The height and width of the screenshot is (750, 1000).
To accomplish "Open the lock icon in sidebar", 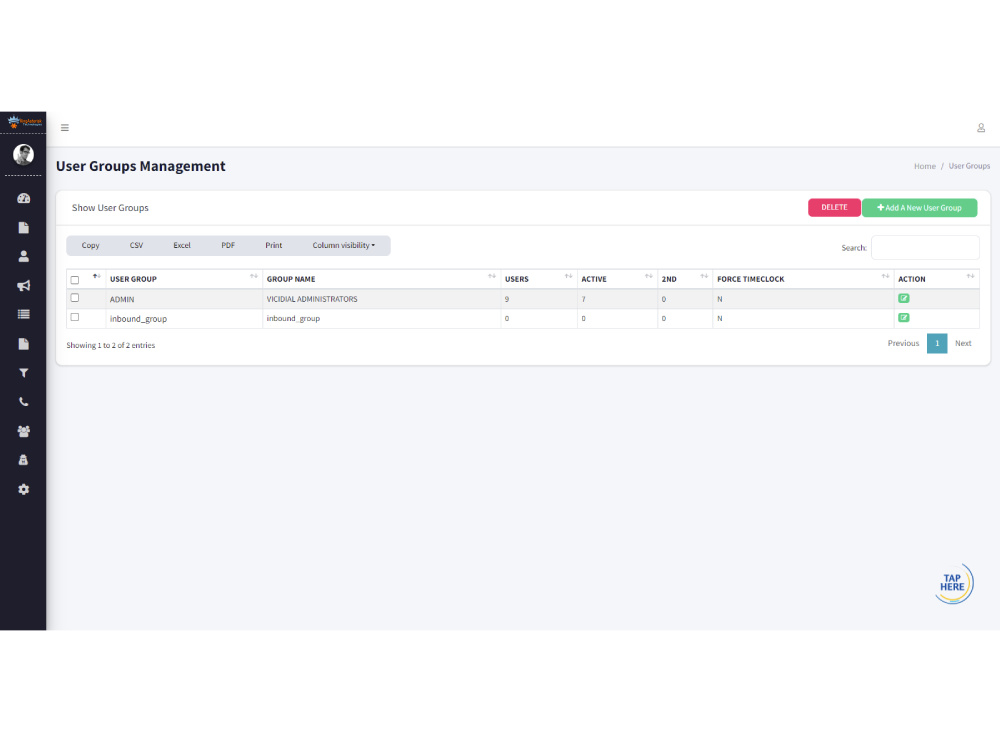I will (24, 460).
